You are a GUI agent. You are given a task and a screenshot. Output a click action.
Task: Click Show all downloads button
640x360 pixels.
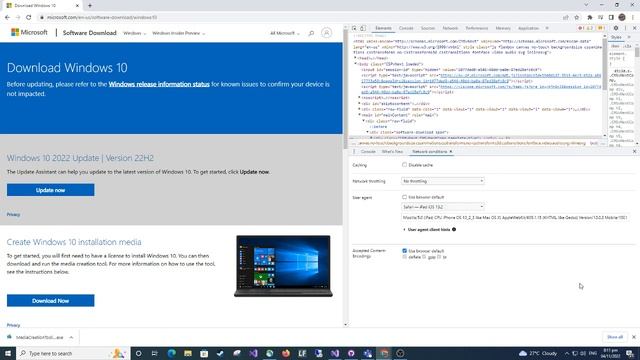615,337
